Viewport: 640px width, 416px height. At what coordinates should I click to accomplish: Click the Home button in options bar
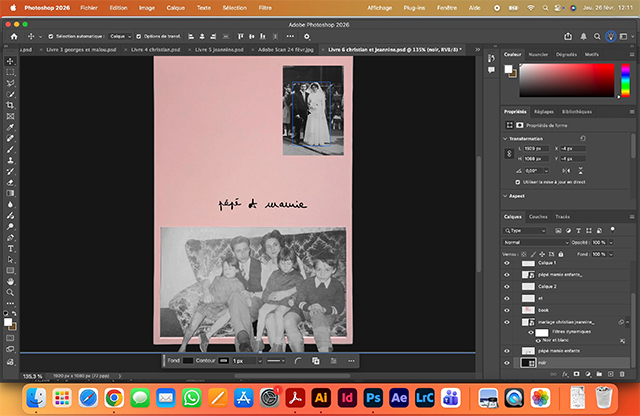pyautogui.click(x=14, y=37)
